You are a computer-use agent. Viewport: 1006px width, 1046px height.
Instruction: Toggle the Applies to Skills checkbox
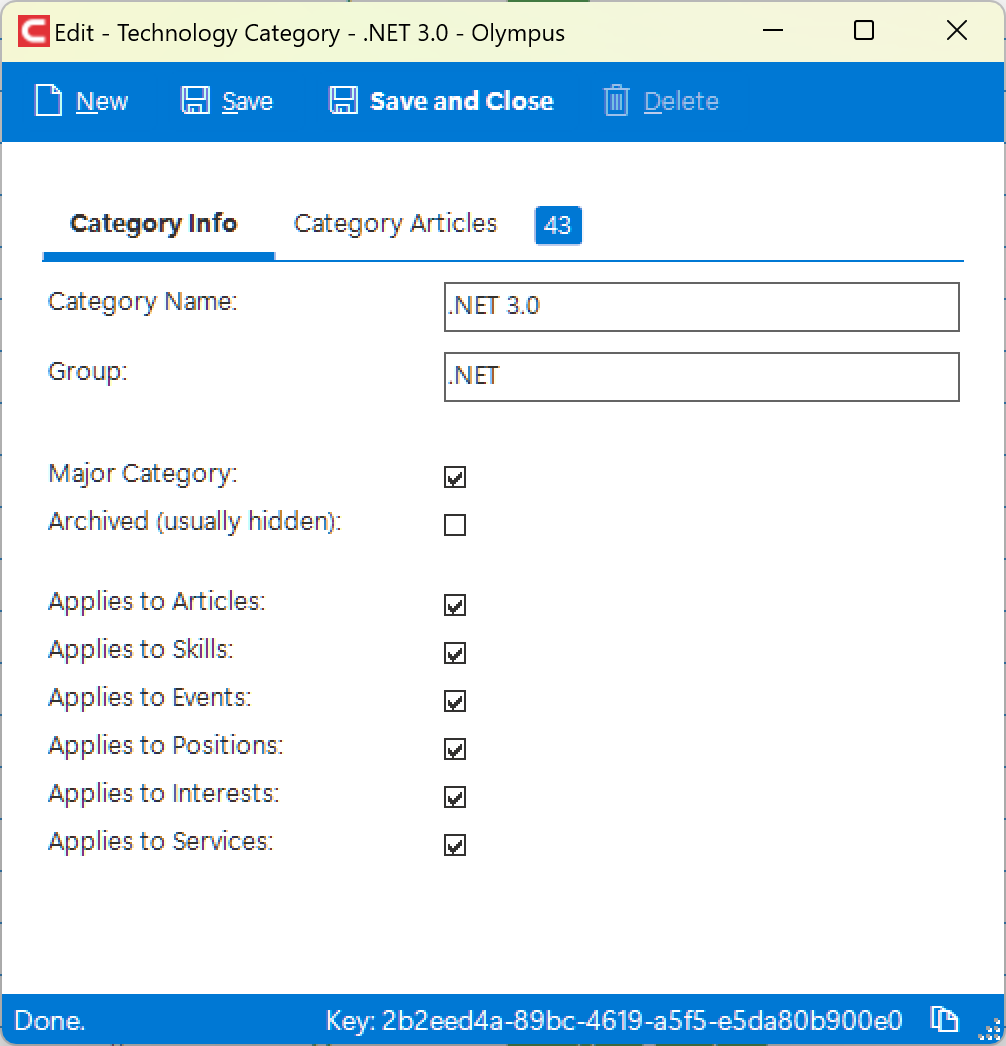click(455, 653)
